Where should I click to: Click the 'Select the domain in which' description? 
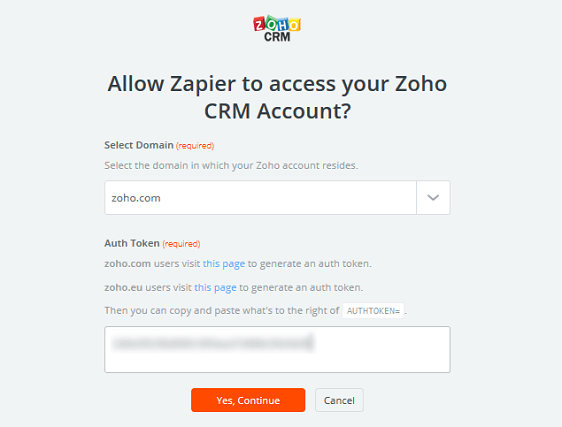[x=231, y=166]
